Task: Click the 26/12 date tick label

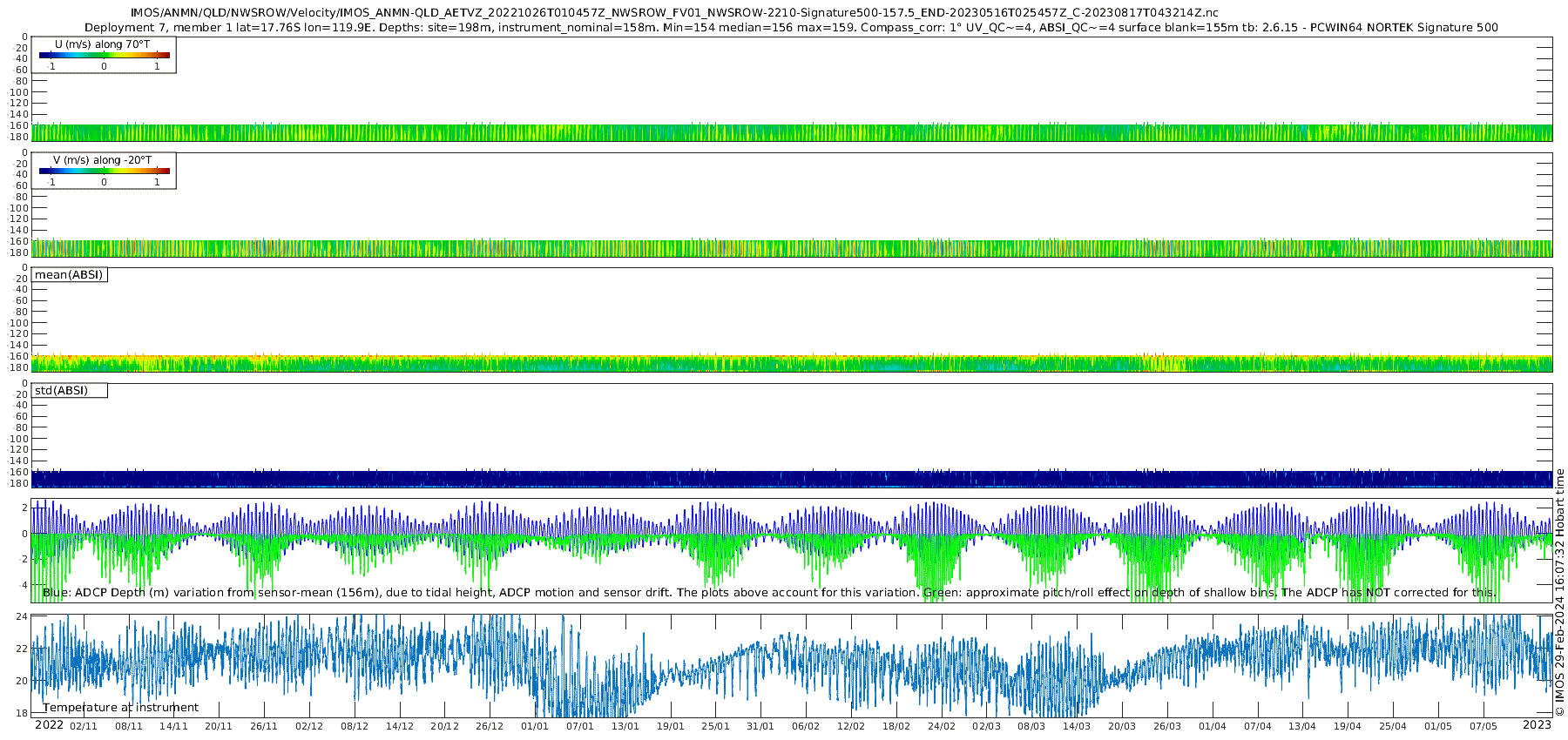Action: [x=490, y=726]
